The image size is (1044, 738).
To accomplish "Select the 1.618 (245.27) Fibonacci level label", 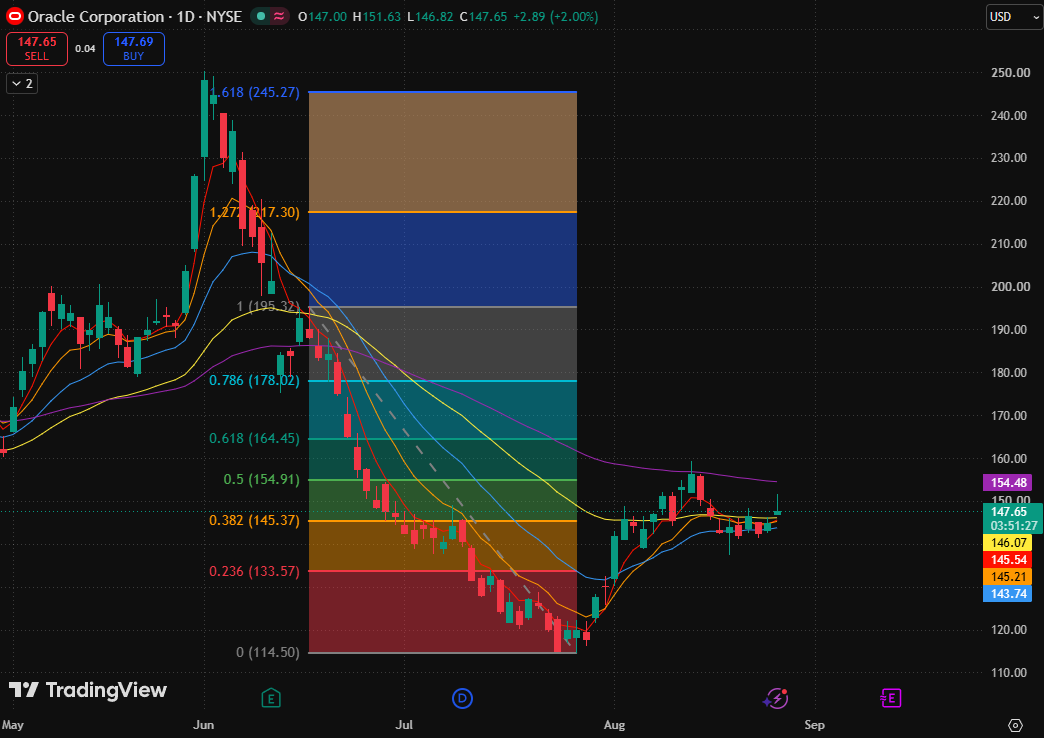I will coord(254,93).
